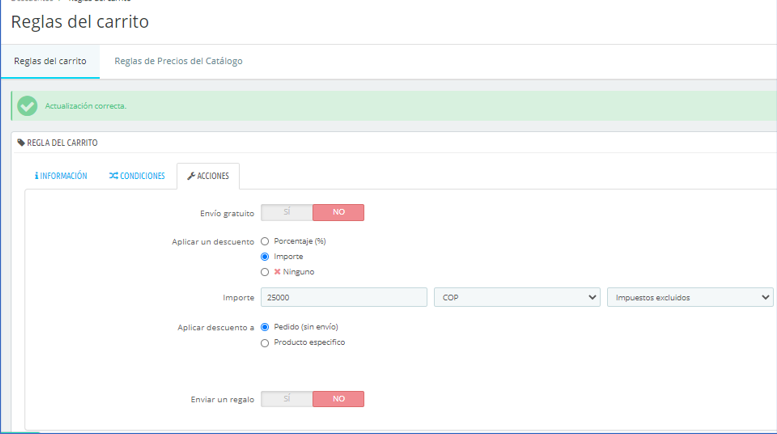Image resolution: width=777 pixels, height=434 pixels.
Task: Choose Producto específico radio button
Action: 265,343
